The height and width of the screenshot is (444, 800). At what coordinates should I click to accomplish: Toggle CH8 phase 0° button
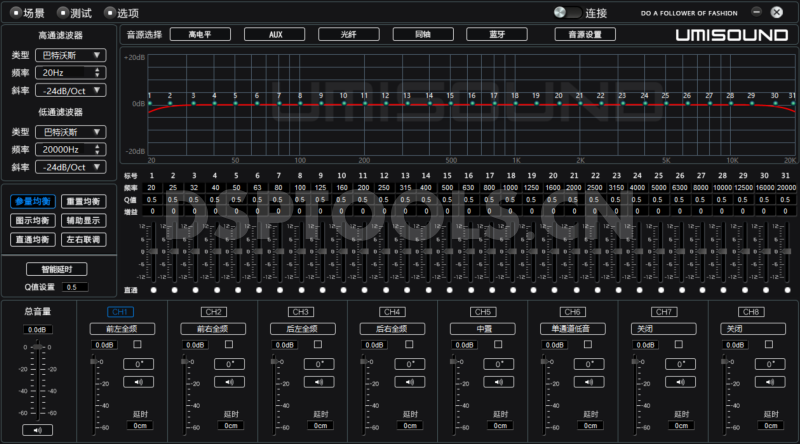click(x=770, y=364)
